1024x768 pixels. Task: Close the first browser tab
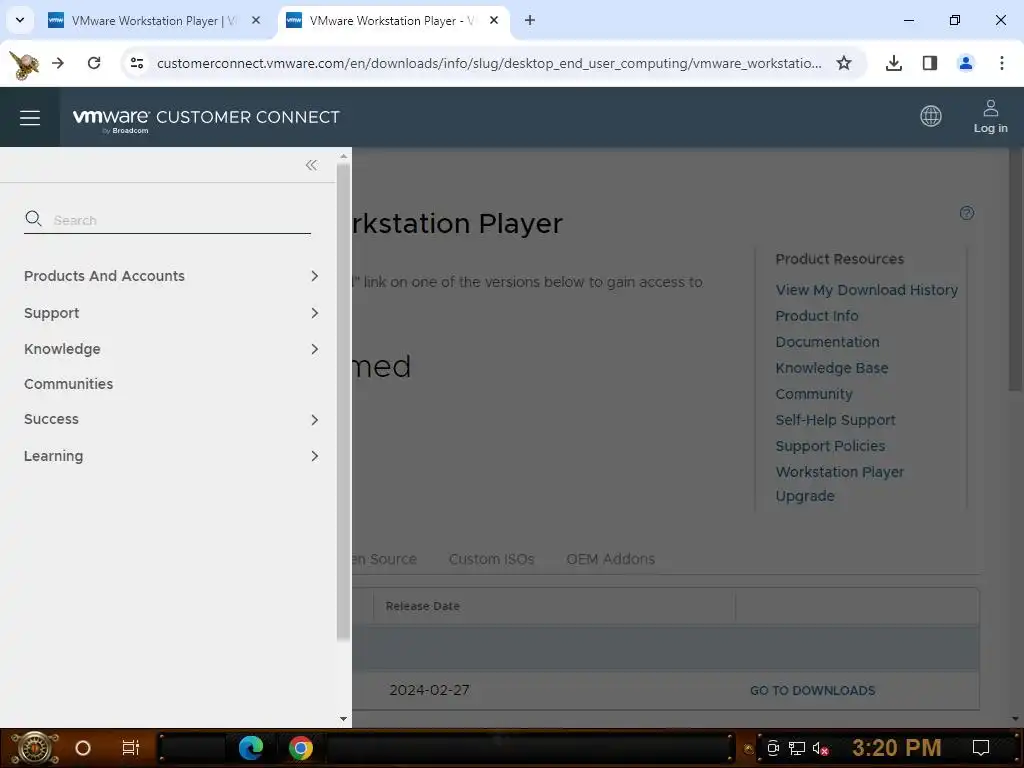[256, 20]
